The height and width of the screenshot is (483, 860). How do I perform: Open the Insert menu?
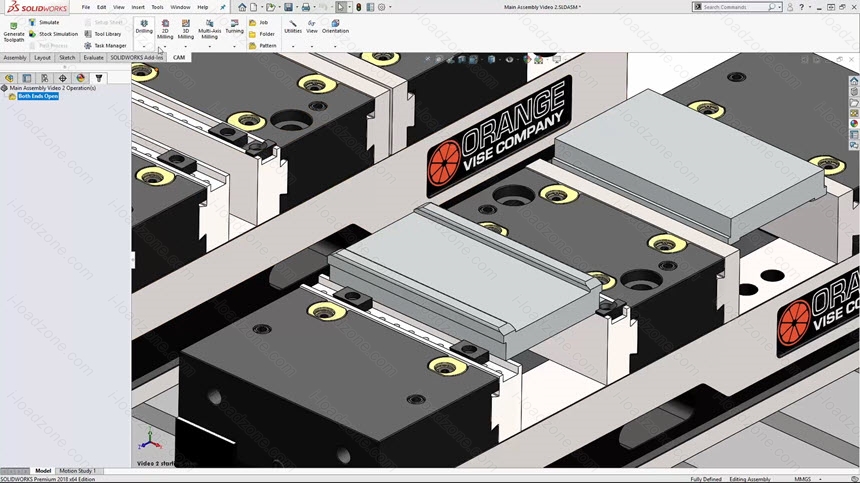click(x=138, y=7)
